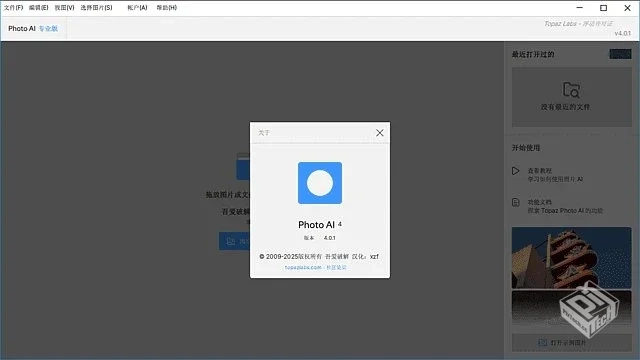The image size is (640, 360).
Task: Click the Photo AI 4 title in dialog
Action: click(320, 224)
